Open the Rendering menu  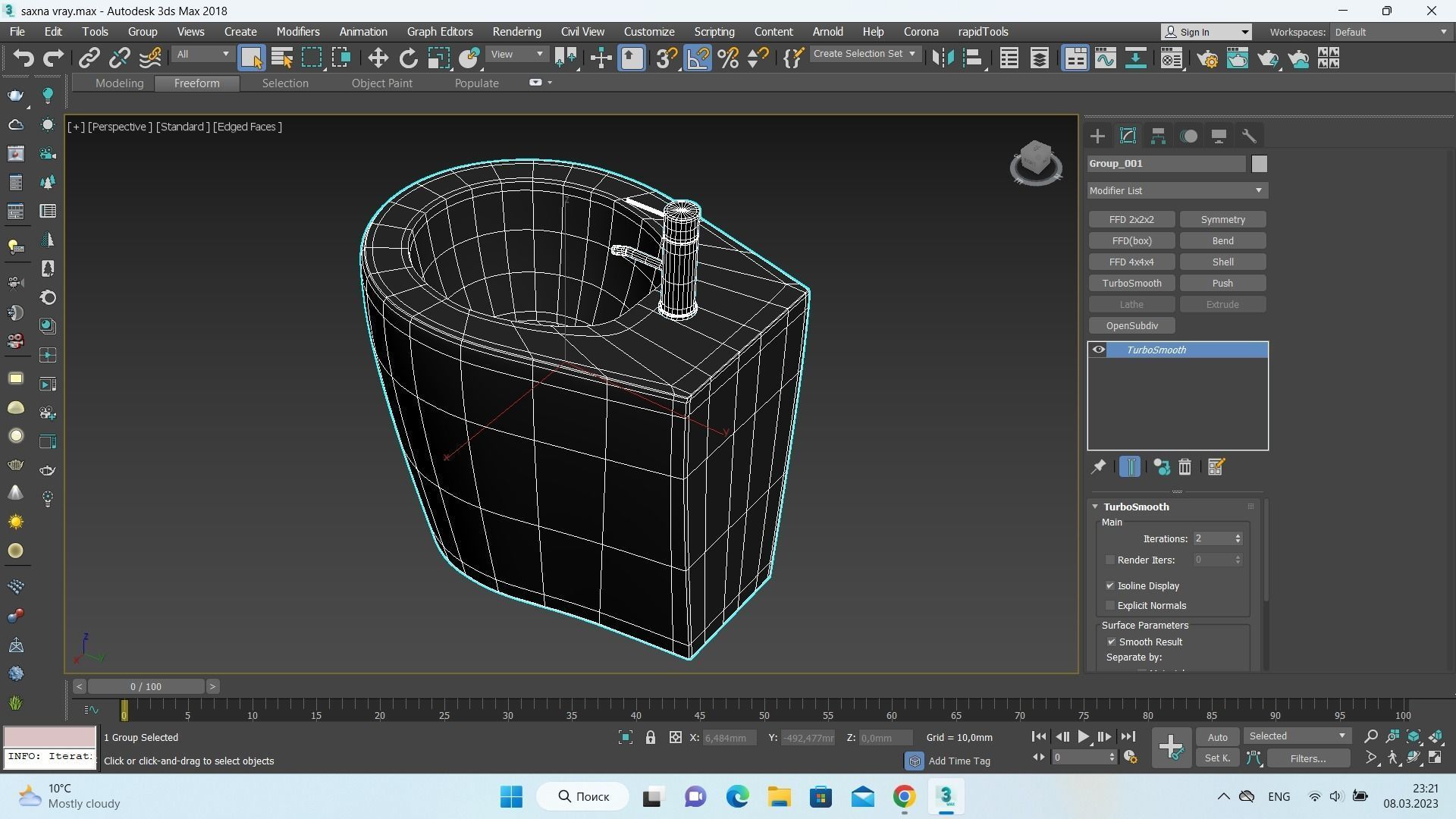click(x=516, y=32)
